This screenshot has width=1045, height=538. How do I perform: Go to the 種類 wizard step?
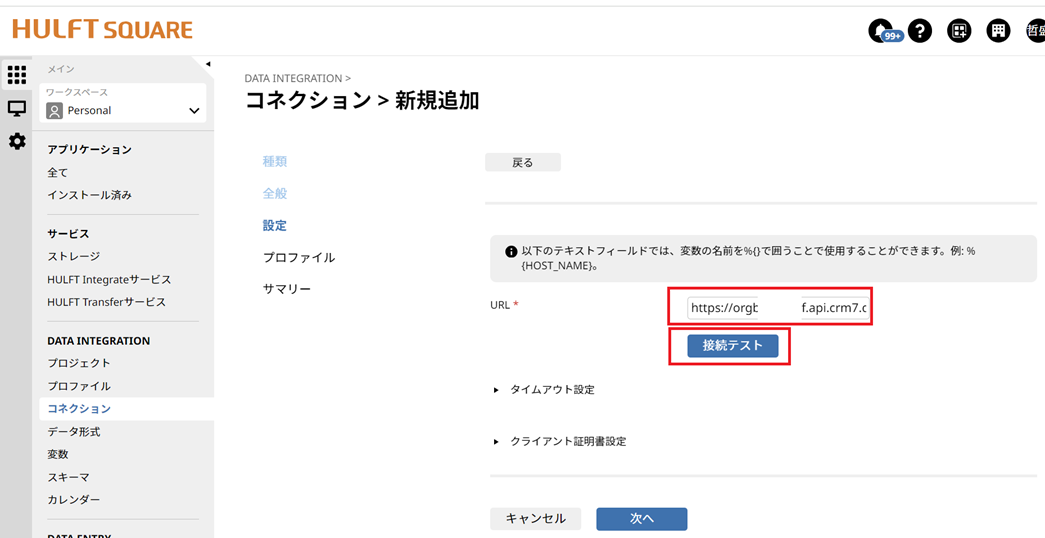click(275, 161)
